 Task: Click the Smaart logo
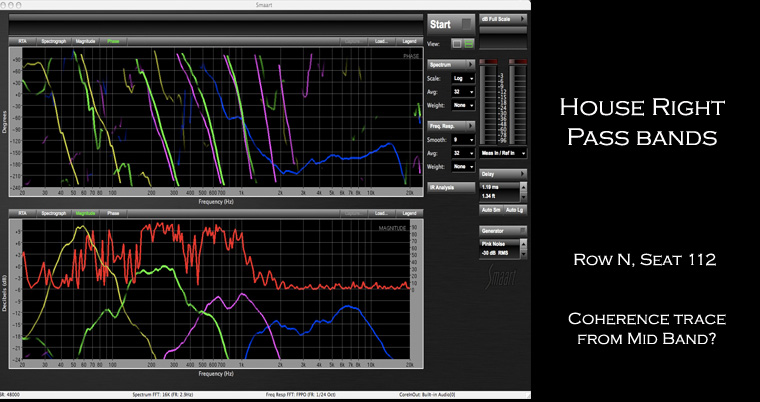coord(501,277)
